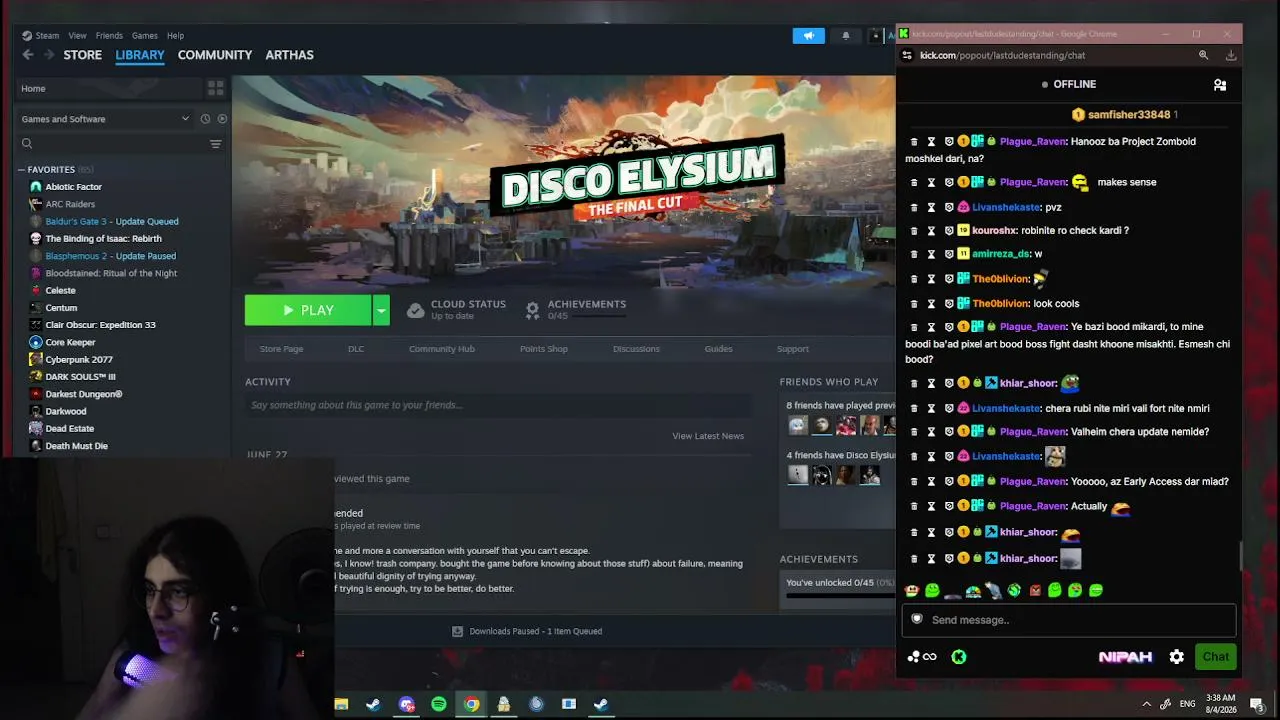Image resolution: width=1280 pixels, height=720 pixels.
Task: Click View Latest News
Action: [708, 436]
